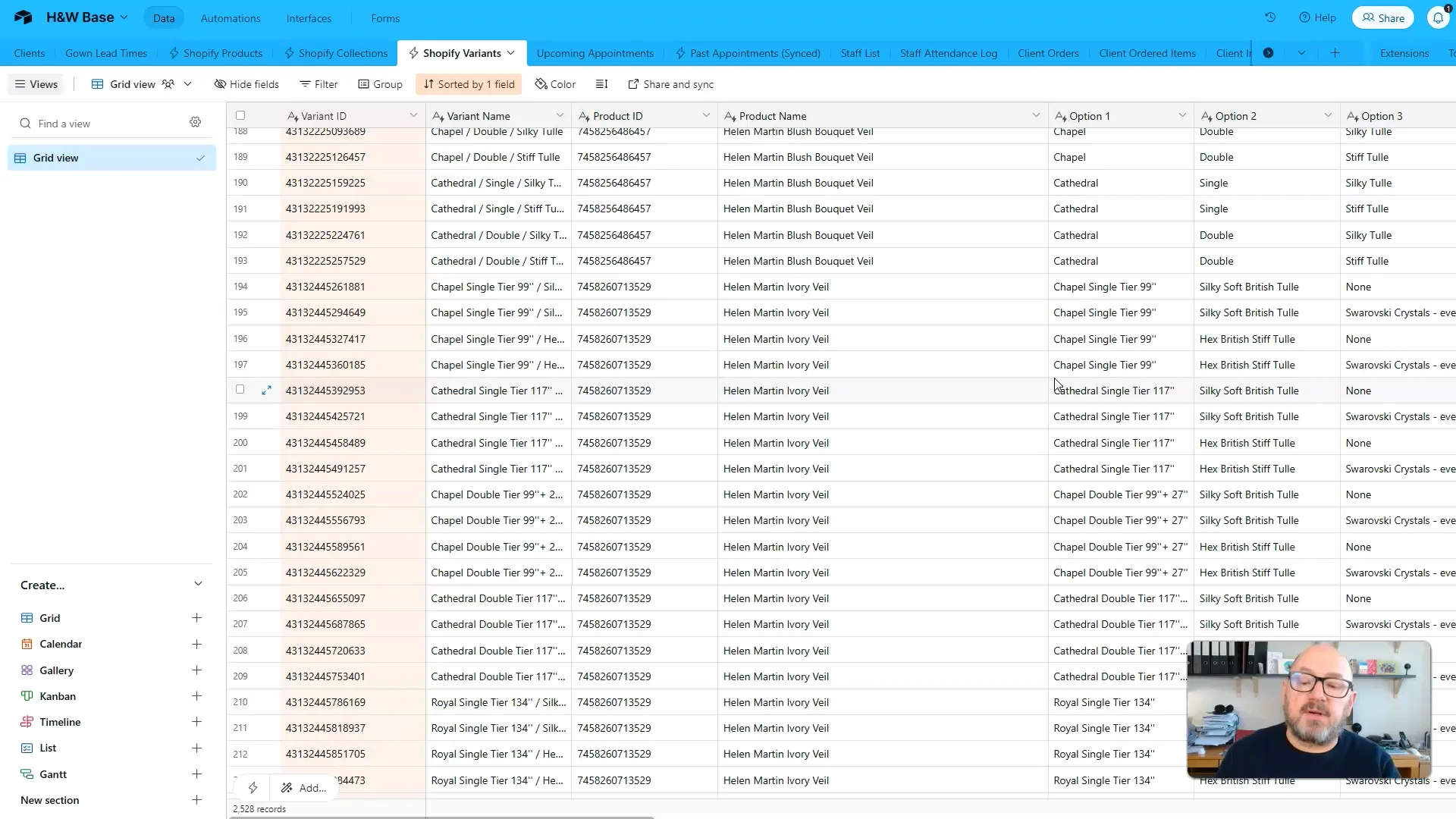The height and width of the screenshot is (819, 1456).
Task: Click the automation lightning icon at bottom
Action: click(x=253, y=788)
